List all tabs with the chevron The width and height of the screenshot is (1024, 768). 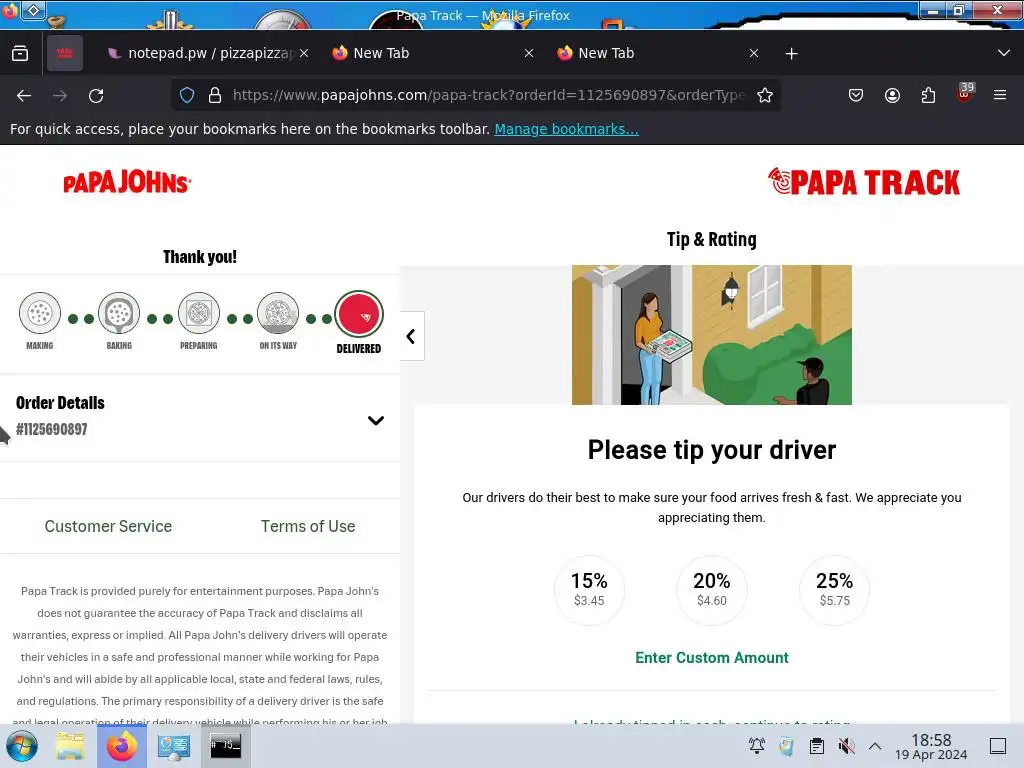click(x=1004, y=53)
